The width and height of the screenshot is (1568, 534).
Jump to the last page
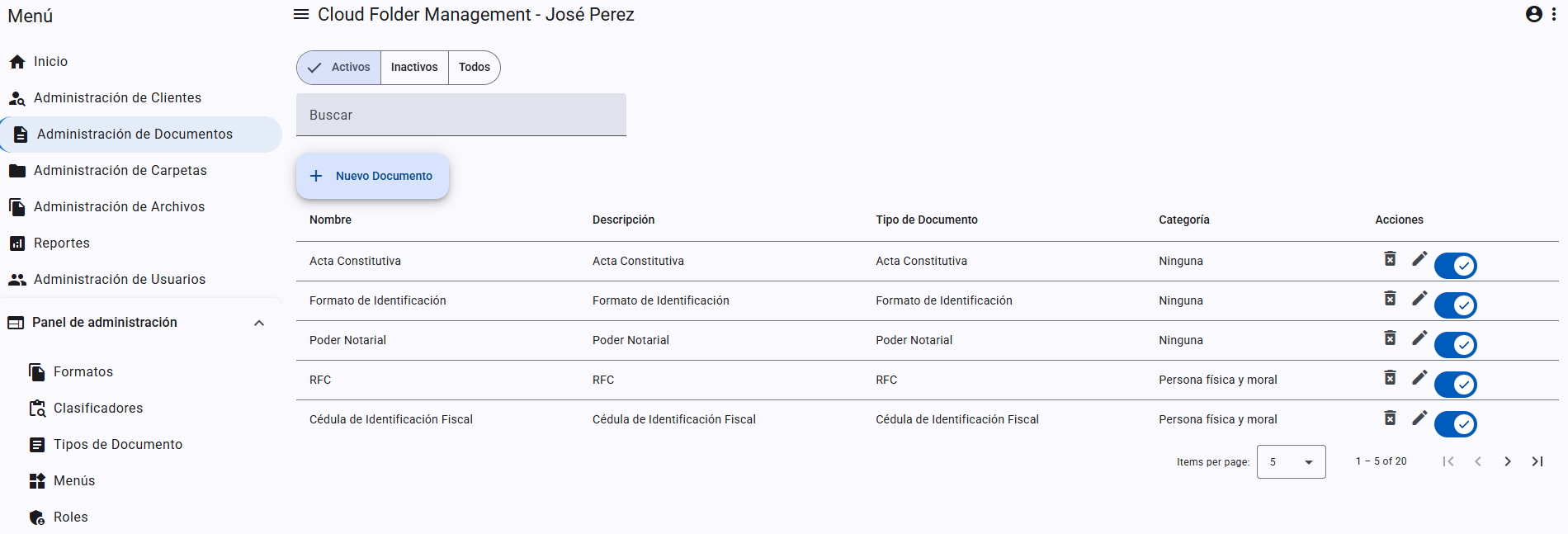(x=1537, y=461)
